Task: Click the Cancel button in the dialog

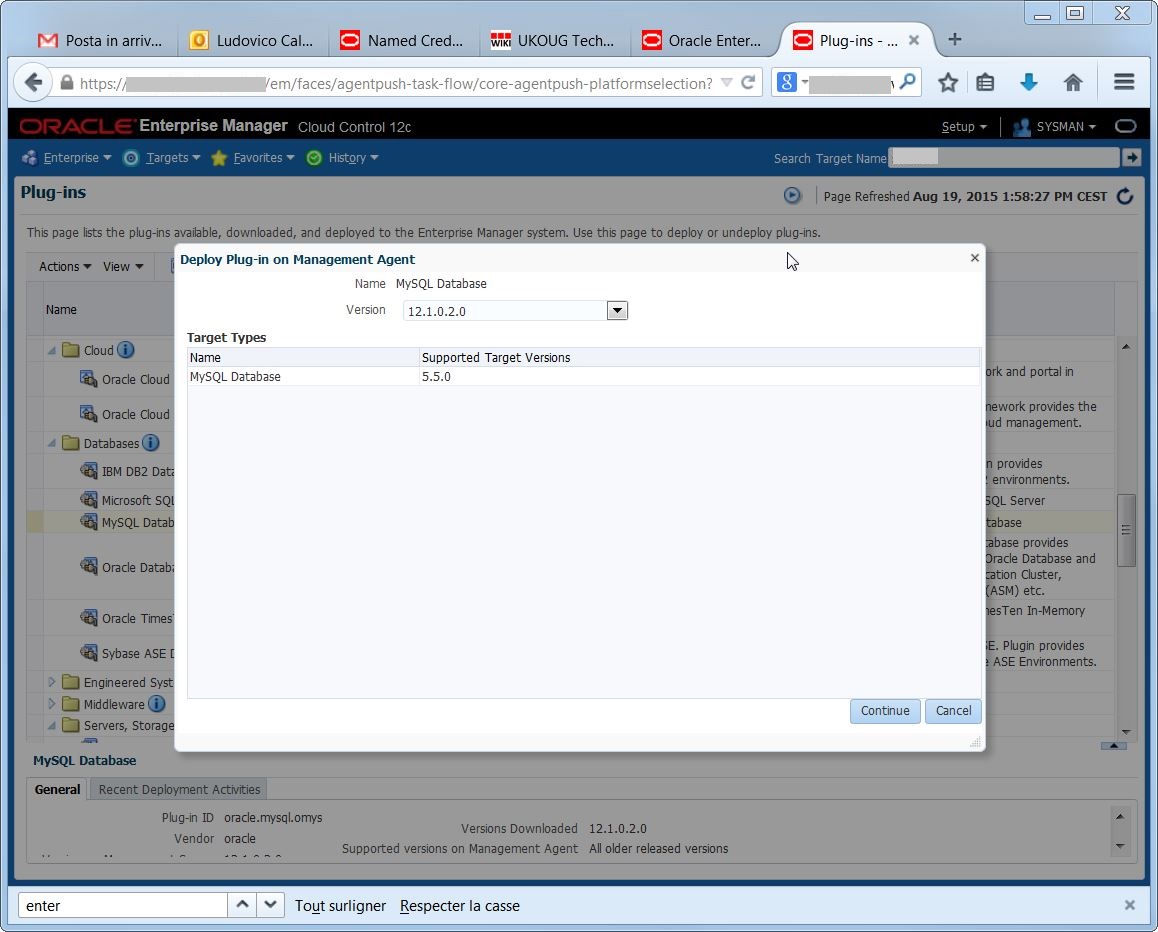Action: click(x=953, y=710)
